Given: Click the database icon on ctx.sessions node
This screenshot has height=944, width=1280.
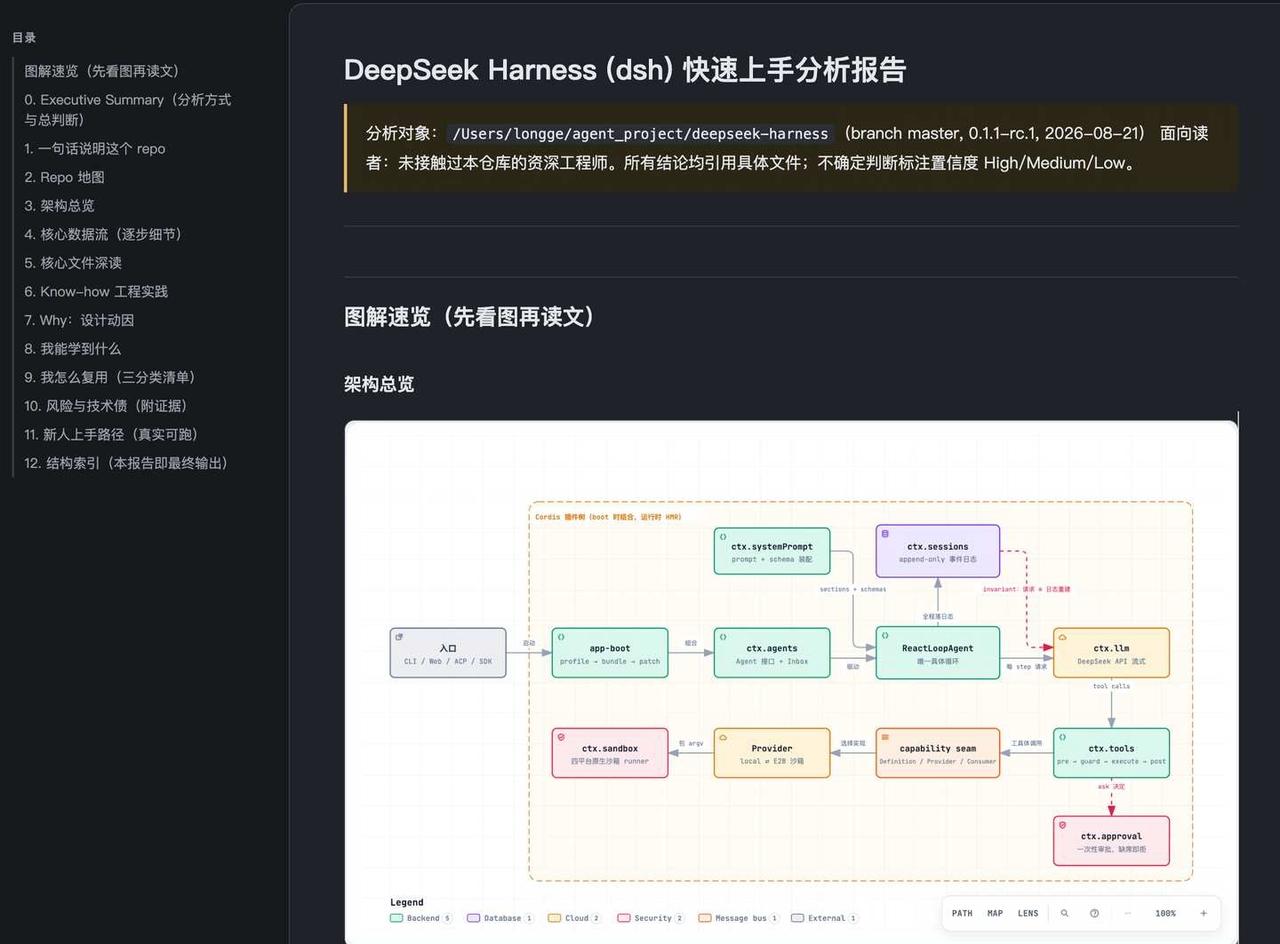Looking at the screenshot, I should (x=885, y=533).
